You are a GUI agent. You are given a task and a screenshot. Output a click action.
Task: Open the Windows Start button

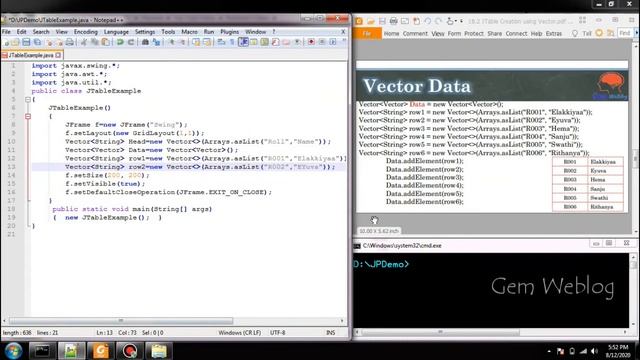click(13, 351)
